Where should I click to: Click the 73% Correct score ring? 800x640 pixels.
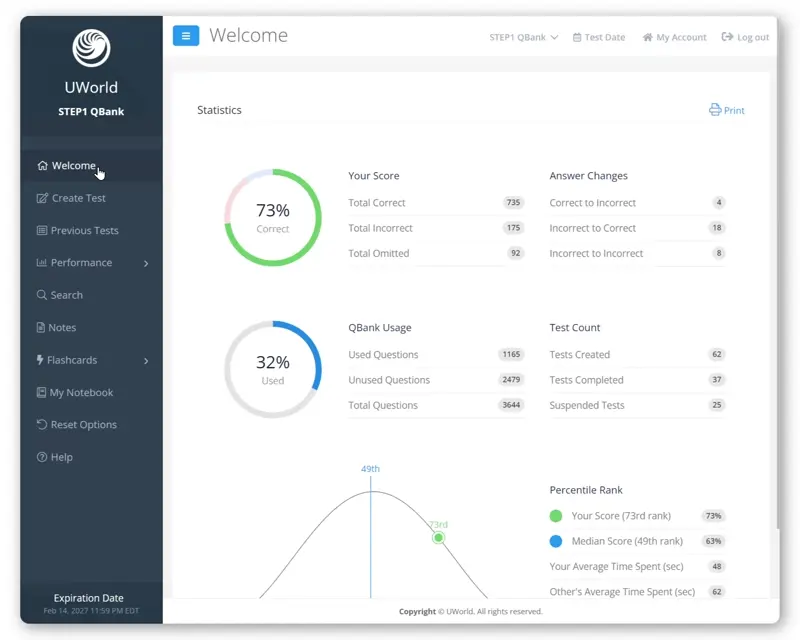273,217
